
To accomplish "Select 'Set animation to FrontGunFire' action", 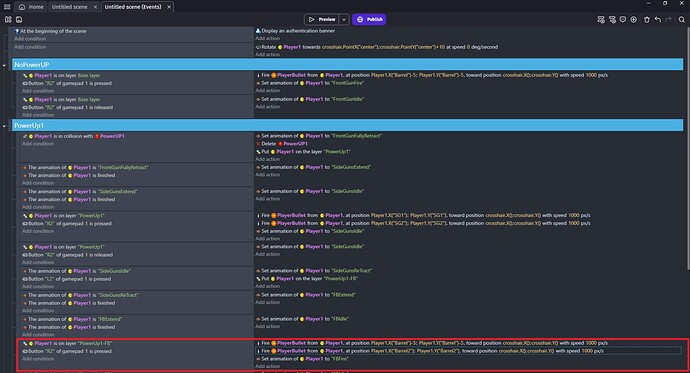I will click(x=310, y=83).
